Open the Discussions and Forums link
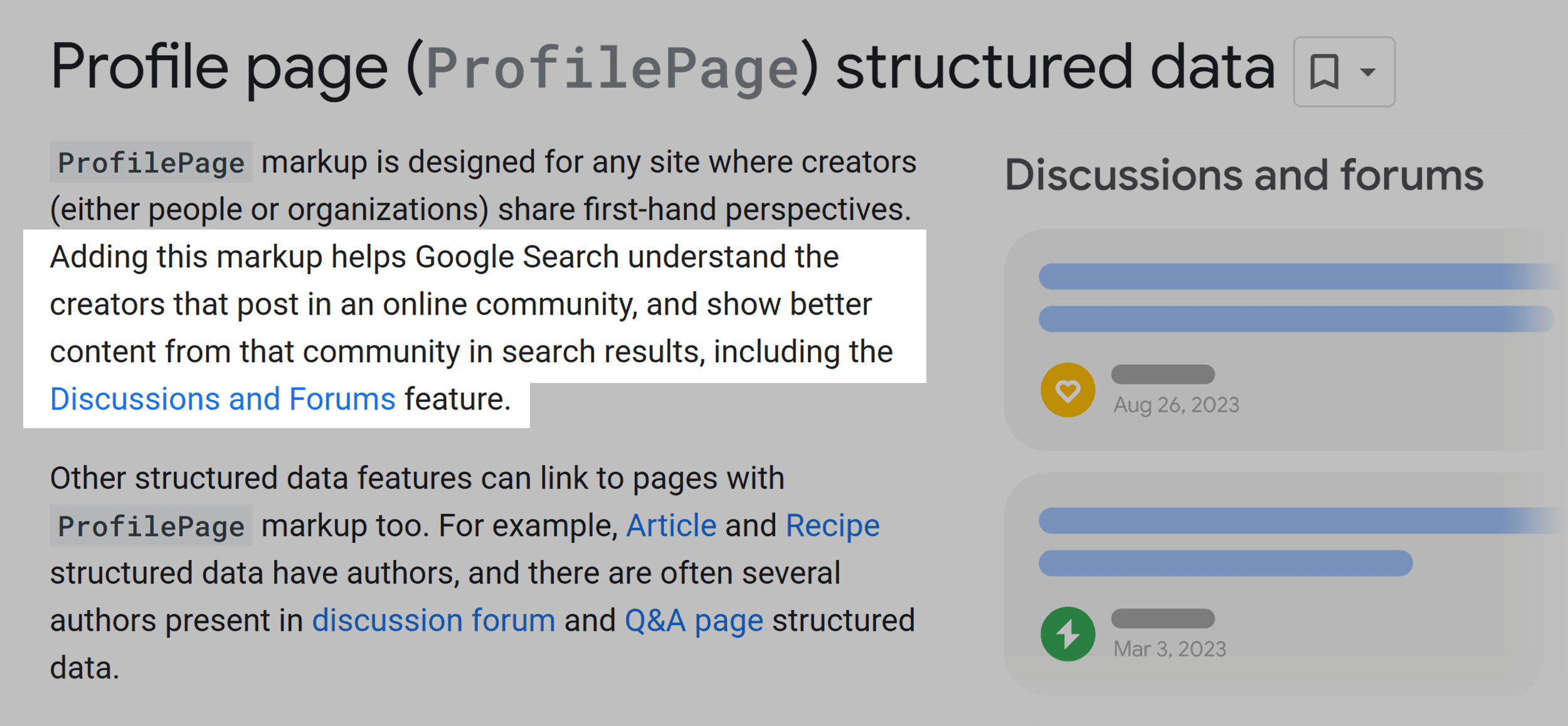 click(x=223, y=398)
